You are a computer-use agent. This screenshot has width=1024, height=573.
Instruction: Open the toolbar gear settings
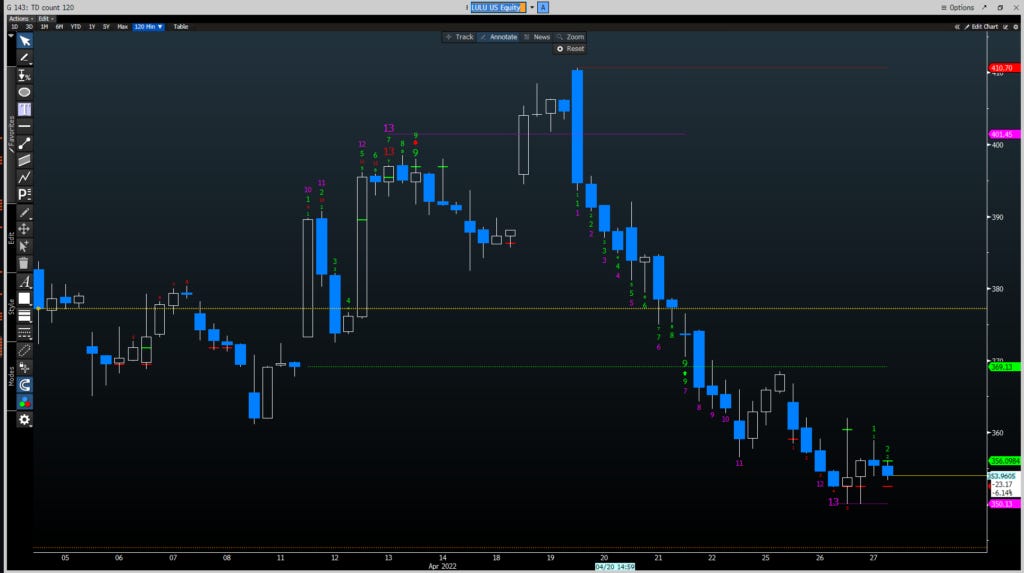[24, 419]
